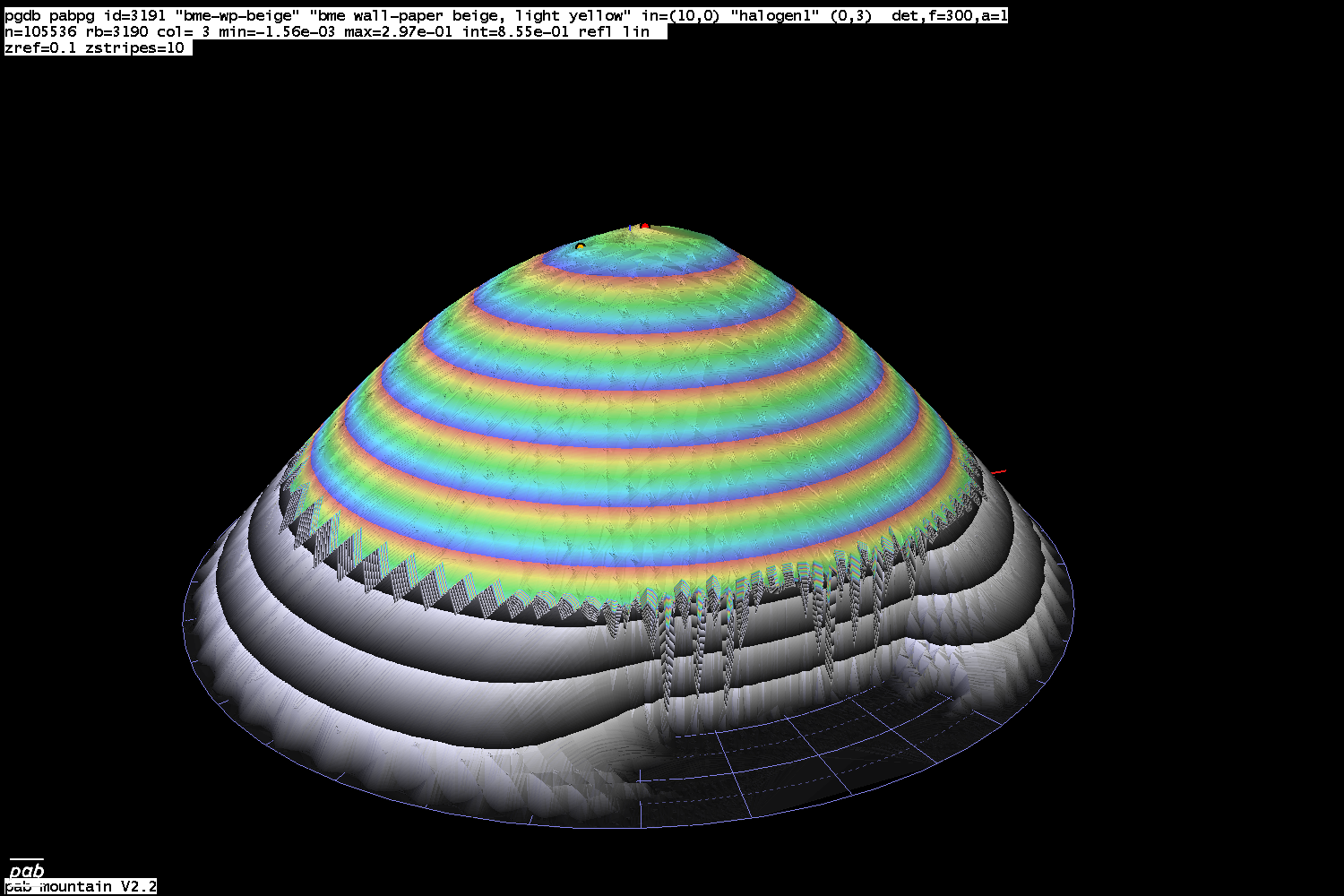This screenshot has width=1344, height=896.
Task: Click the "col= 3" value
Action: pos(184,31)
